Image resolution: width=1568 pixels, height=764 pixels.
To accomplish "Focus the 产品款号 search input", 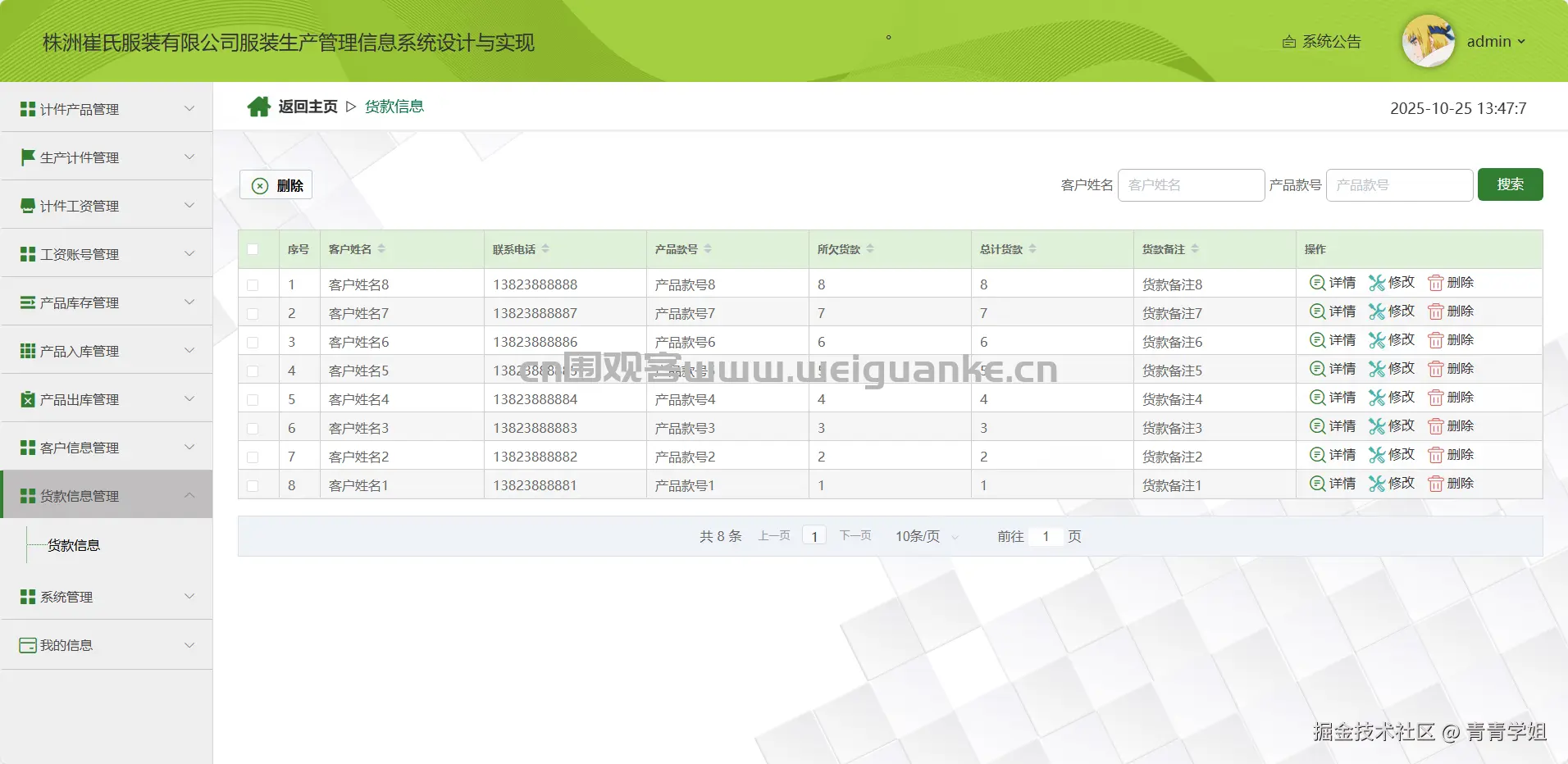I will [x=1400, y=185].
